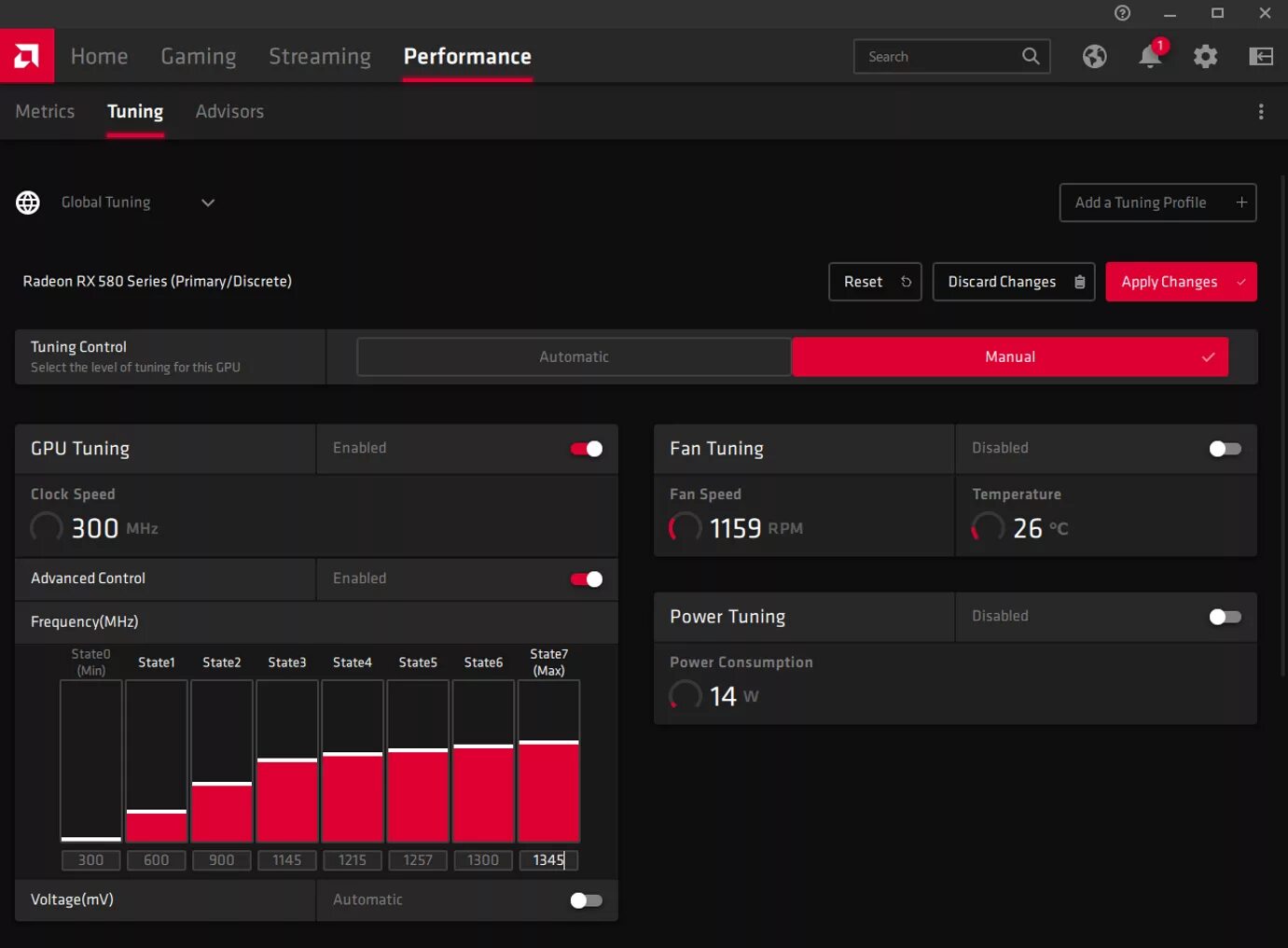Click the State5 frequency field showing 1257
This screenshot has width=1288, height=948.
click(418, 860)
